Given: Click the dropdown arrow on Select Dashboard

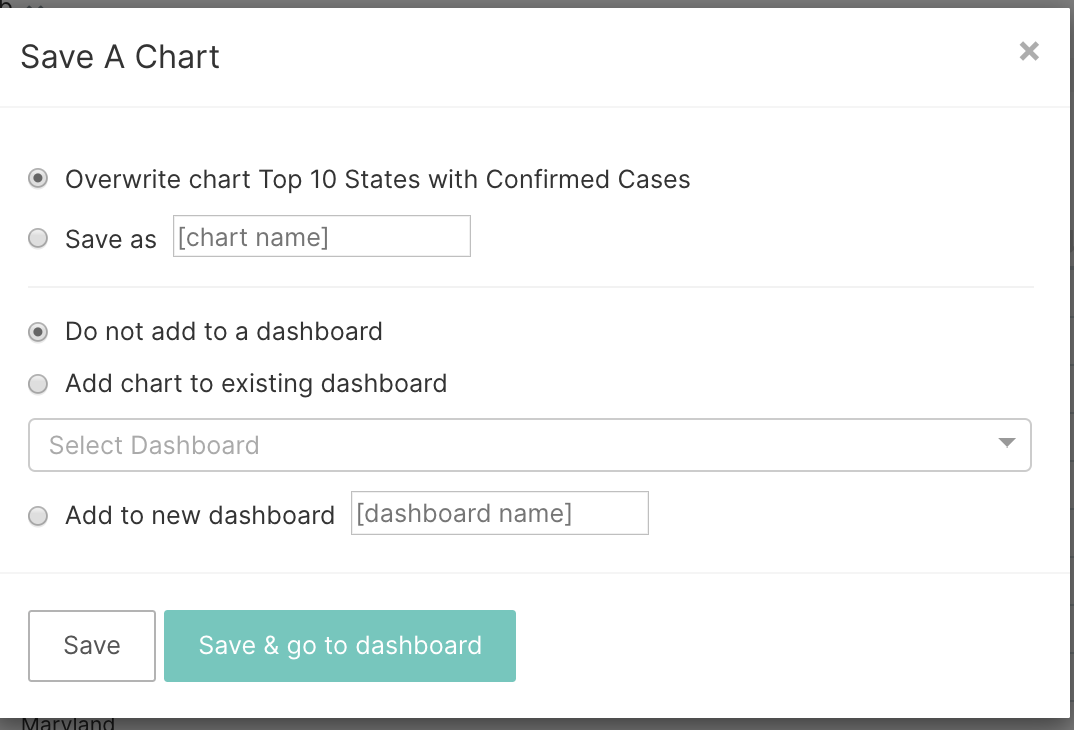Looking at the screenshot, I should tap(1007, 444).
